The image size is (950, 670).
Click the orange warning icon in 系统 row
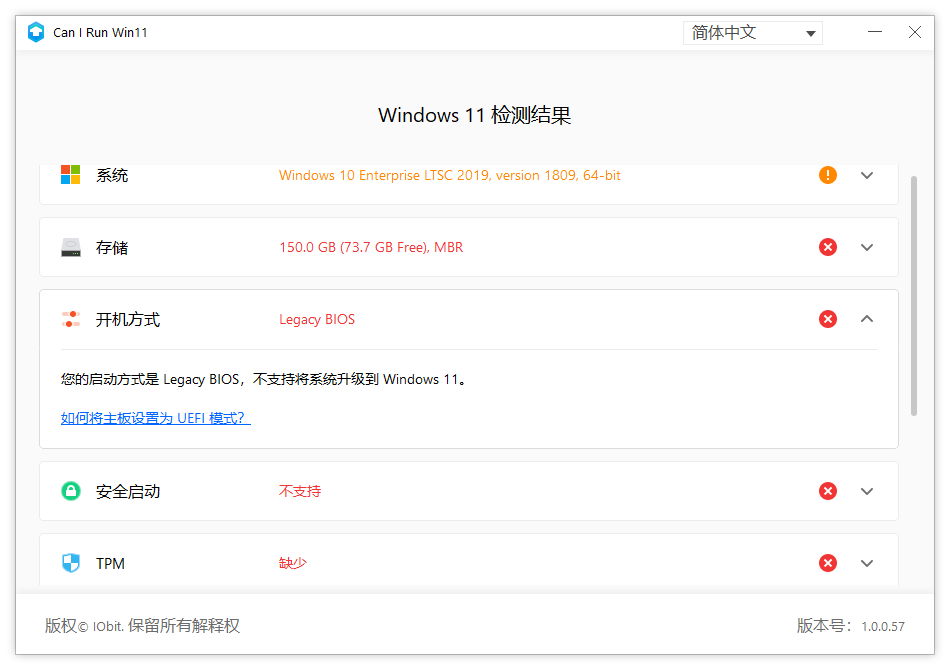tap(828, 175)
